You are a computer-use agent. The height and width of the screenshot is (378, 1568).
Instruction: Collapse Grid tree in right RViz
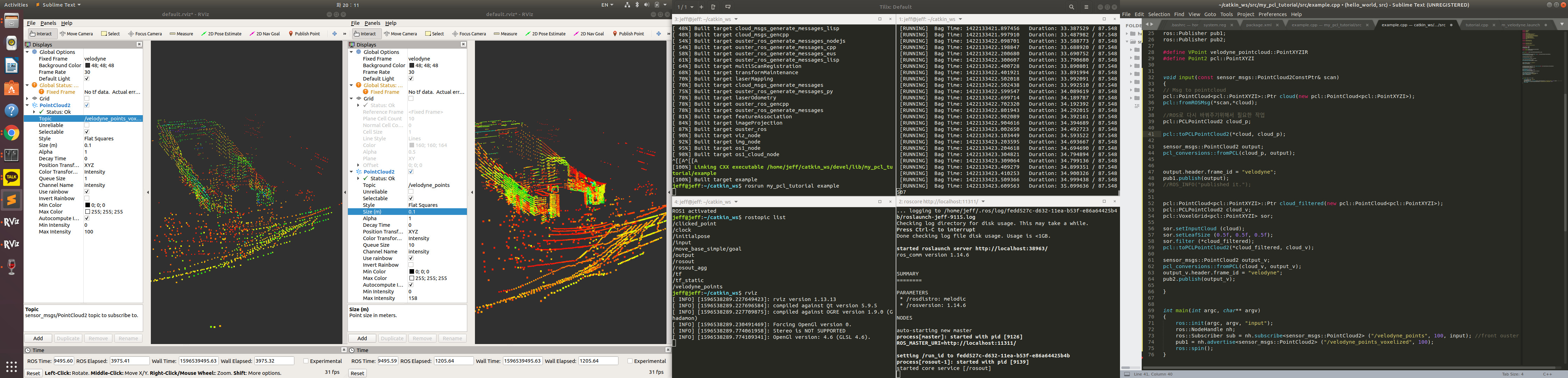click(x=351, y=99)
